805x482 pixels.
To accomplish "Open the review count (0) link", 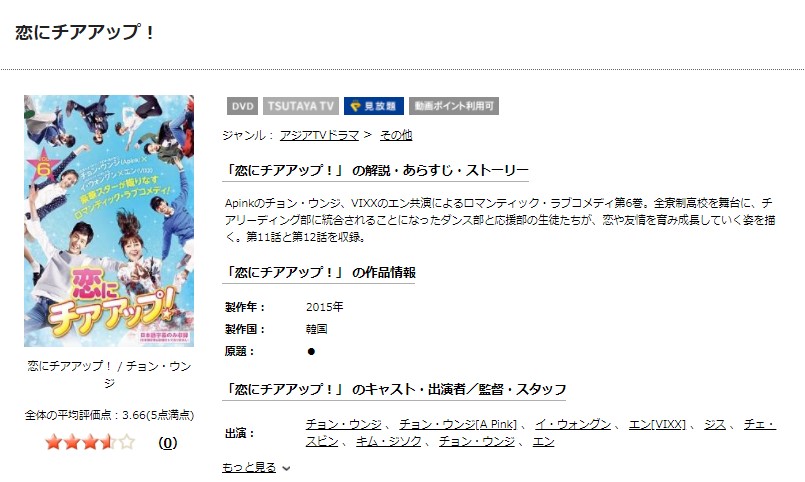I will [167, 442].
